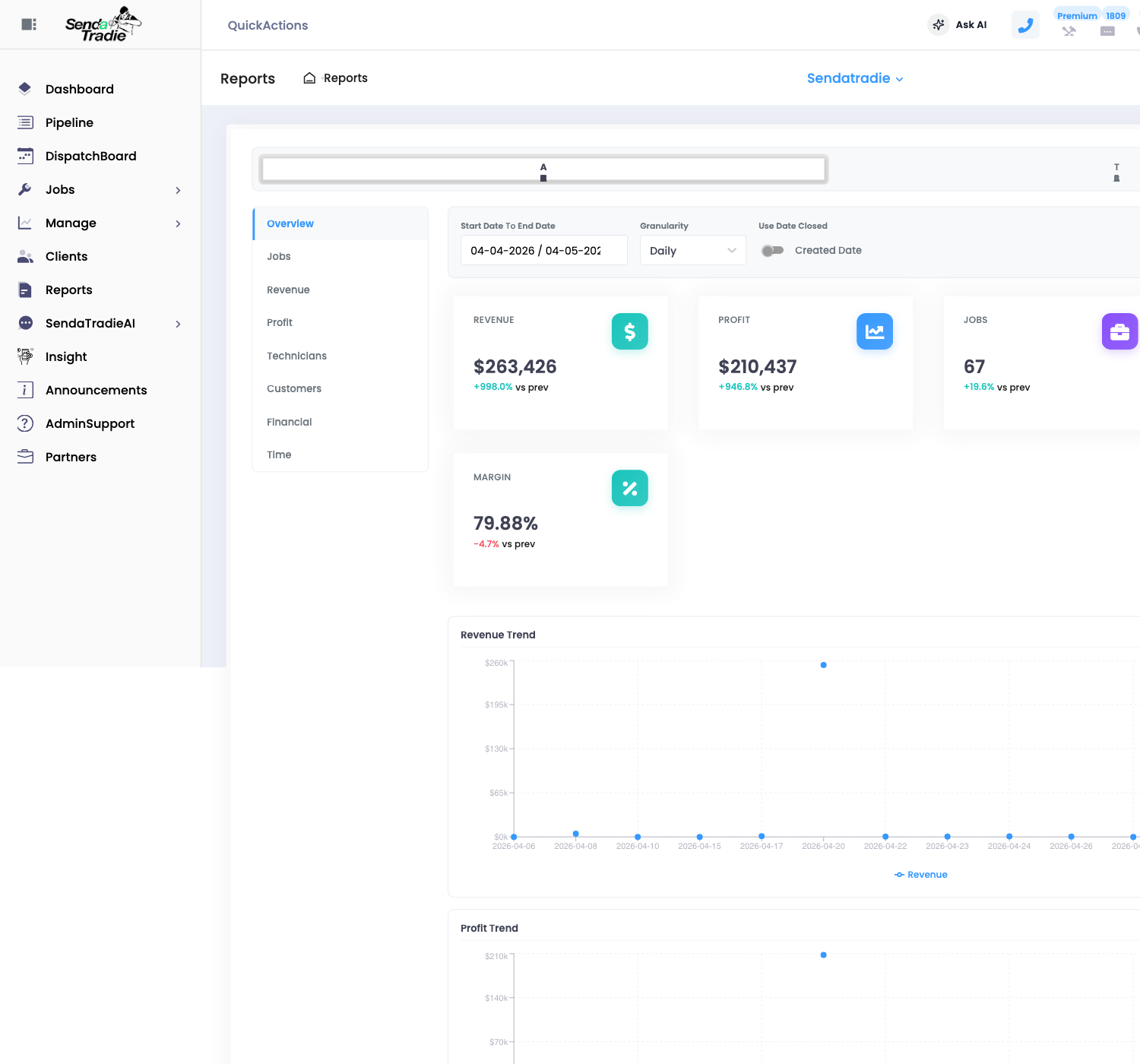
Task: Open the Pipeline page link
Action: [x=69, y=122]
